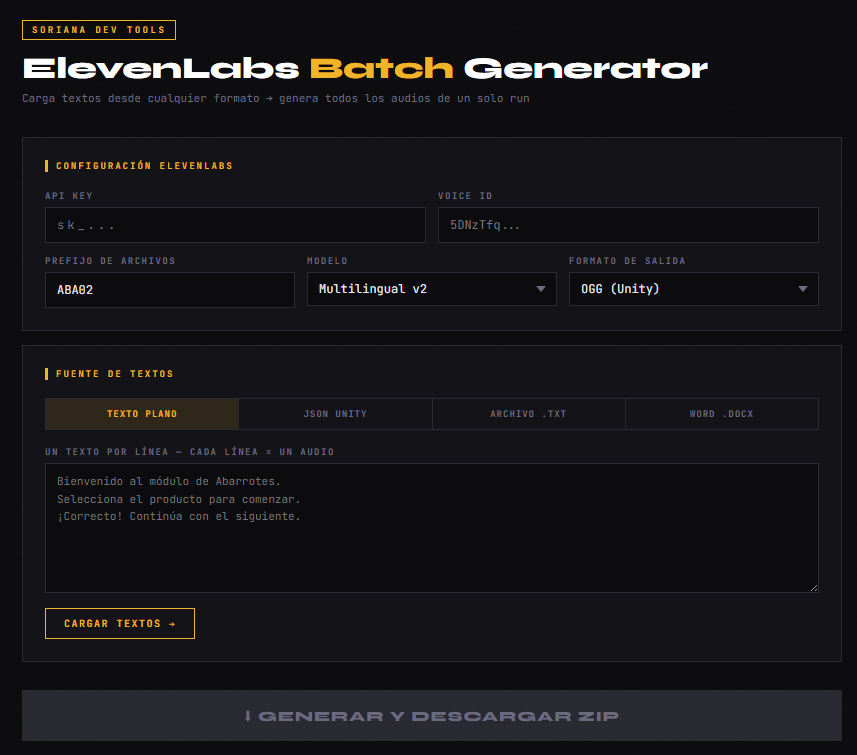Screen dimensions: 857x755
Task: Click the Prefijo de Archivos field with ABA02
Action: [x=169, y=290]
